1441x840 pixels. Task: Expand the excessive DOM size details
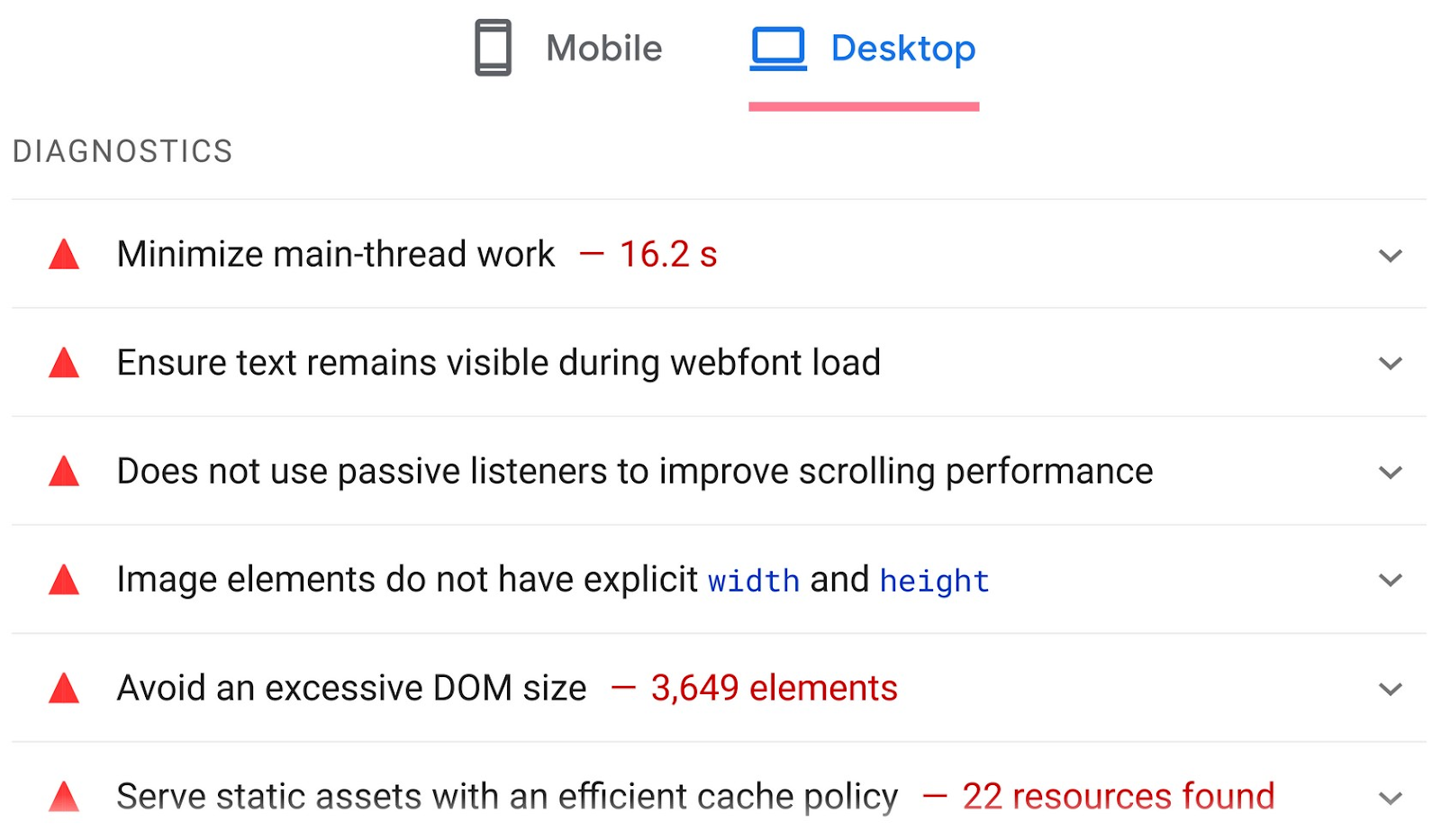1389,690
